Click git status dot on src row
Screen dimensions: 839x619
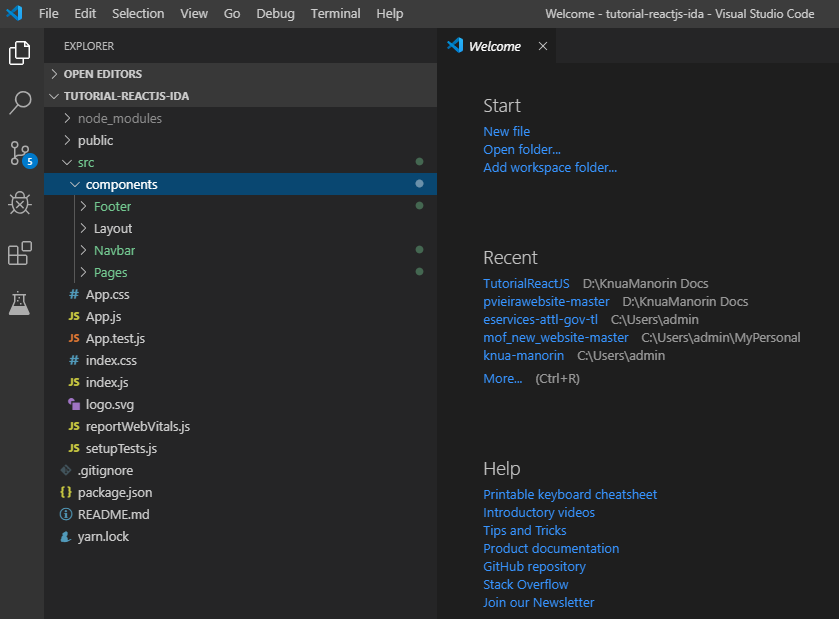coord(420,162)
